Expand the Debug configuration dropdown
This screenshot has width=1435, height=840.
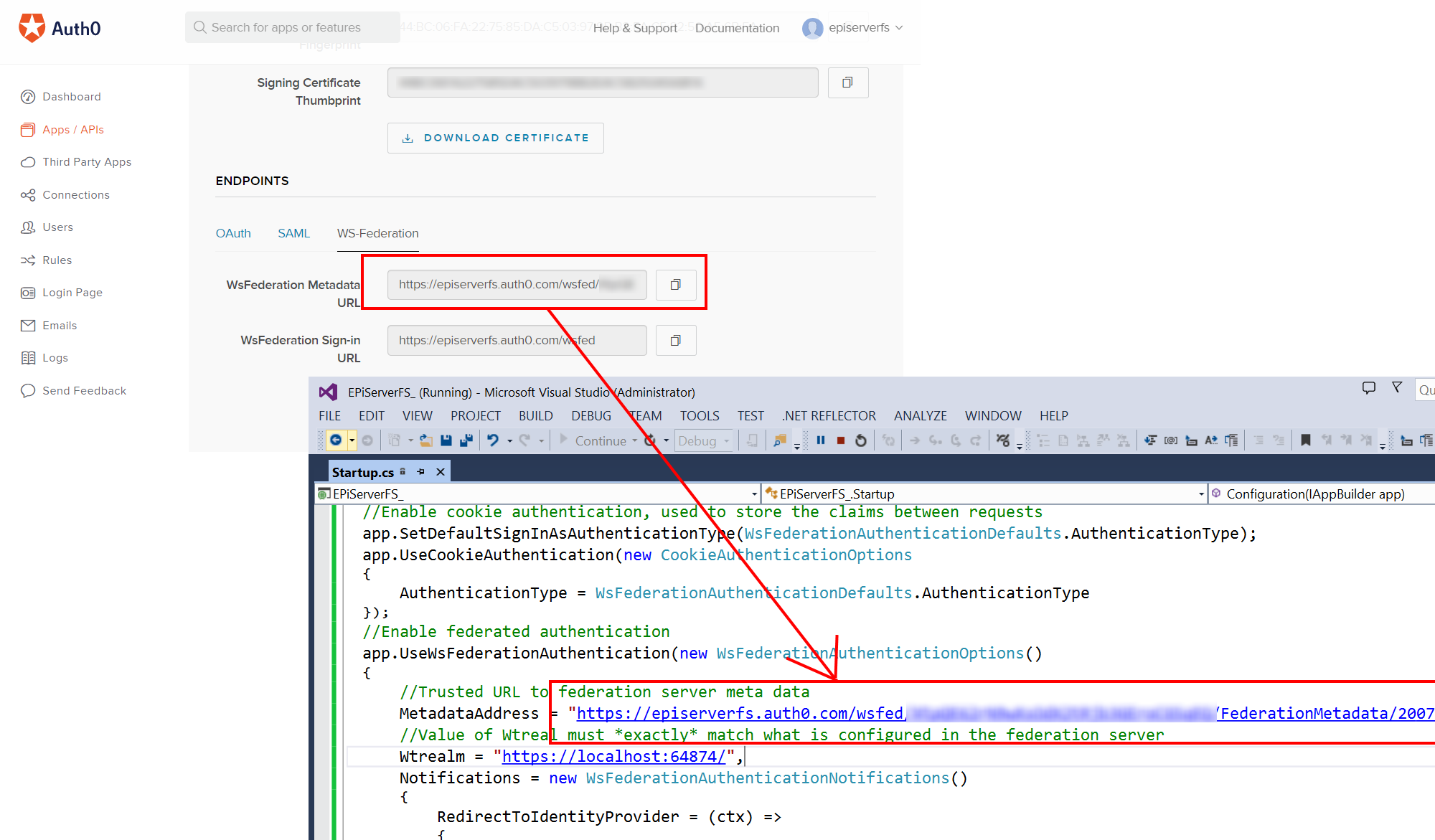pos(727,441)
